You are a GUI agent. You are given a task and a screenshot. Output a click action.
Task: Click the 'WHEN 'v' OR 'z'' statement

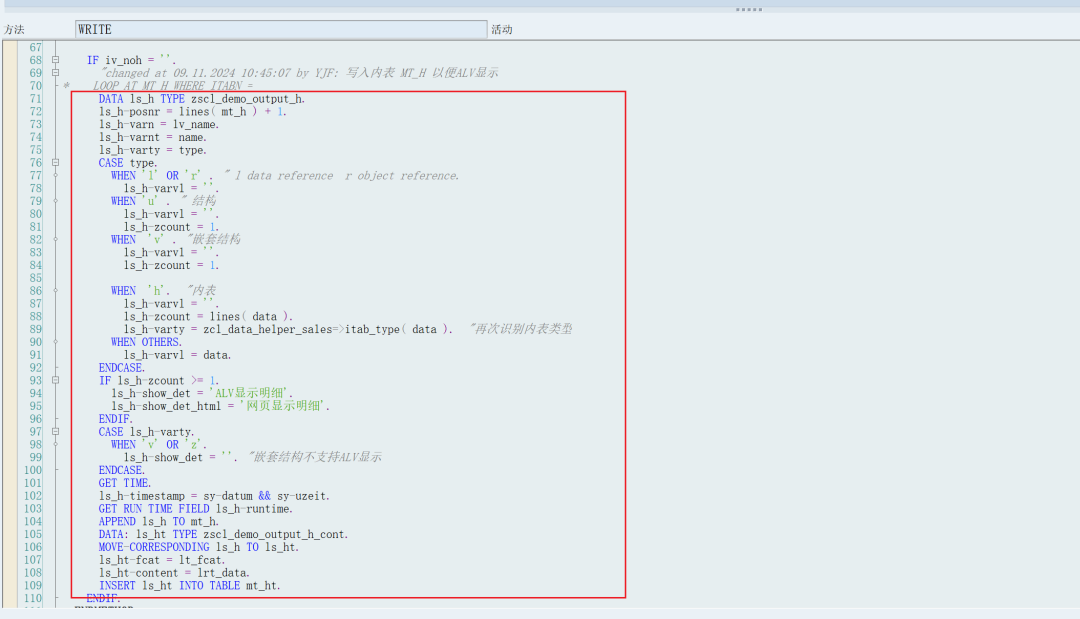coord(158,445)
